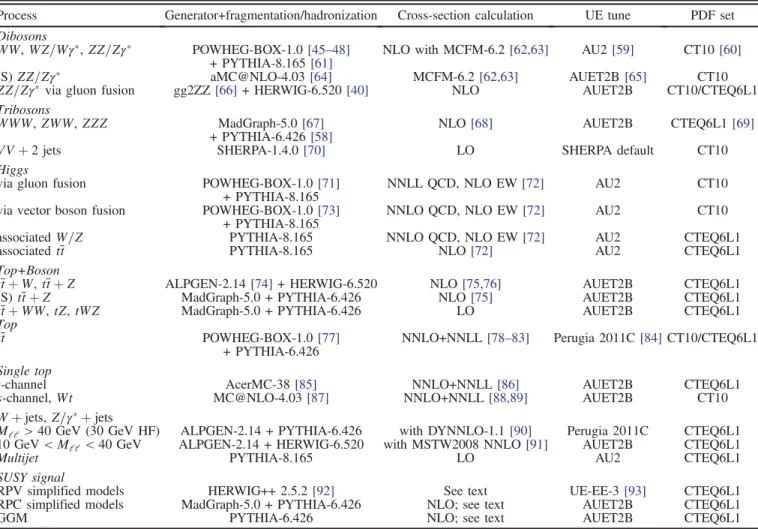Viewport: 758px width, 529px height.
Task: Open citation [71] in gluon fusion row
Action: click(329, 183)
